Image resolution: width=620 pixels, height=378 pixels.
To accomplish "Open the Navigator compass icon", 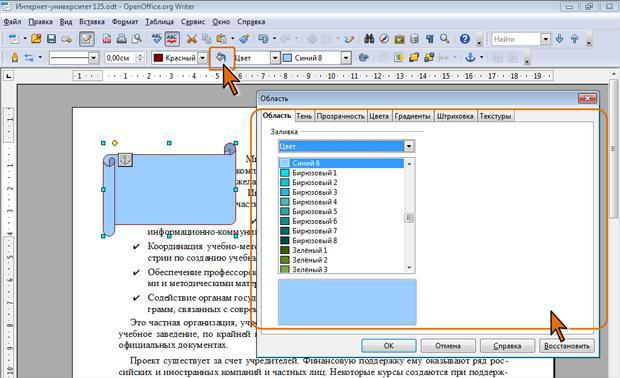I will point(384,39).
